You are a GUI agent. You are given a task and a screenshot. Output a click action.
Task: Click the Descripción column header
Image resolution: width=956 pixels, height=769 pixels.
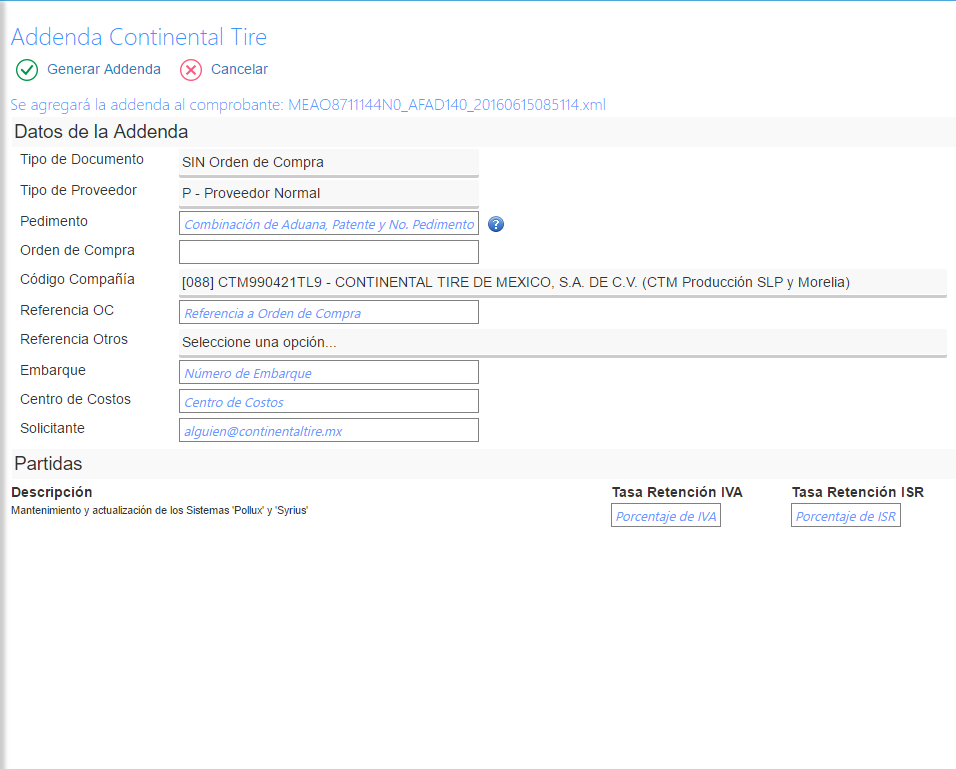click(52, 492)
